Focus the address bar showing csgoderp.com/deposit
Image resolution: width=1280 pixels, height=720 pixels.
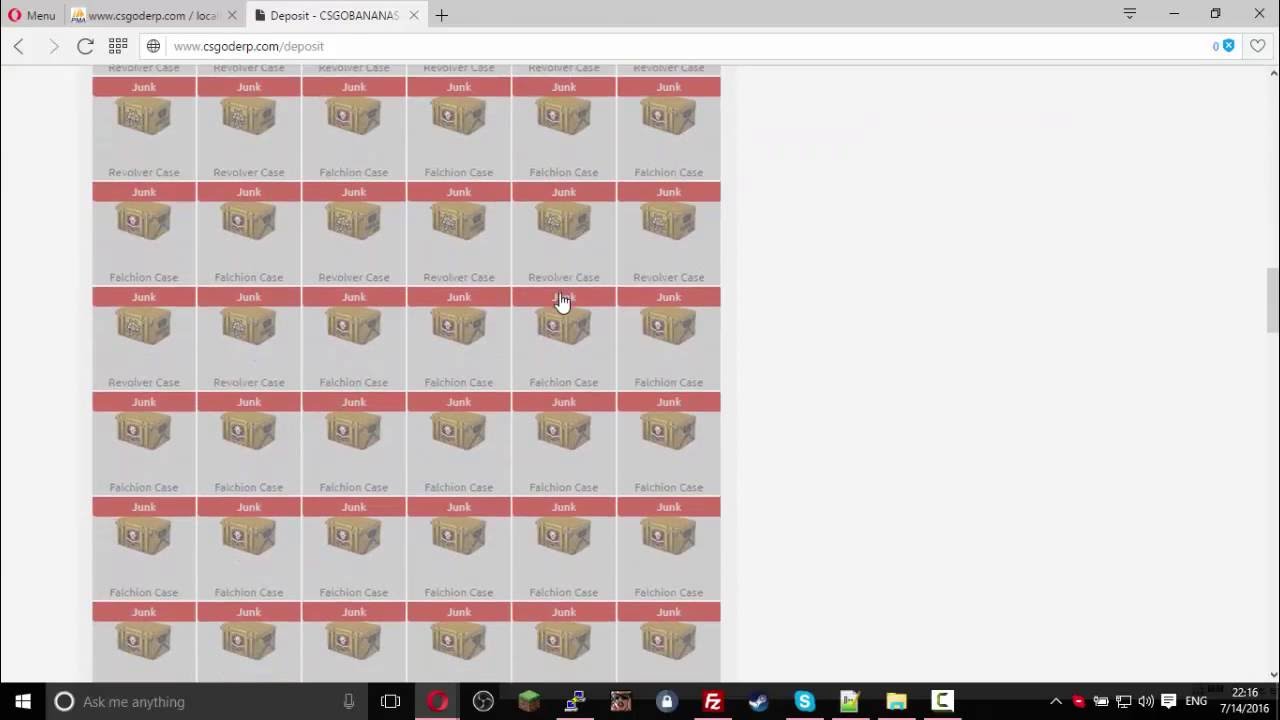click(x=248, y=46)
